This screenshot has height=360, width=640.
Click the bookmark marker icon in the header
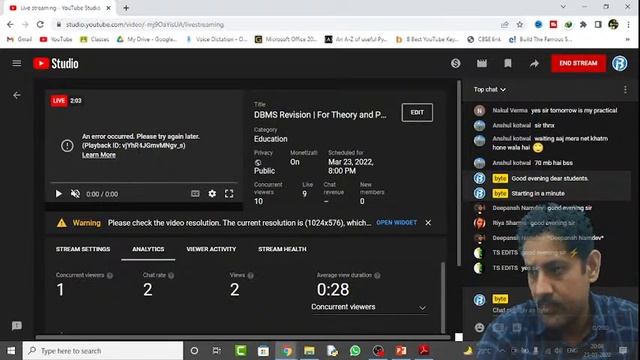click(508, 63)
